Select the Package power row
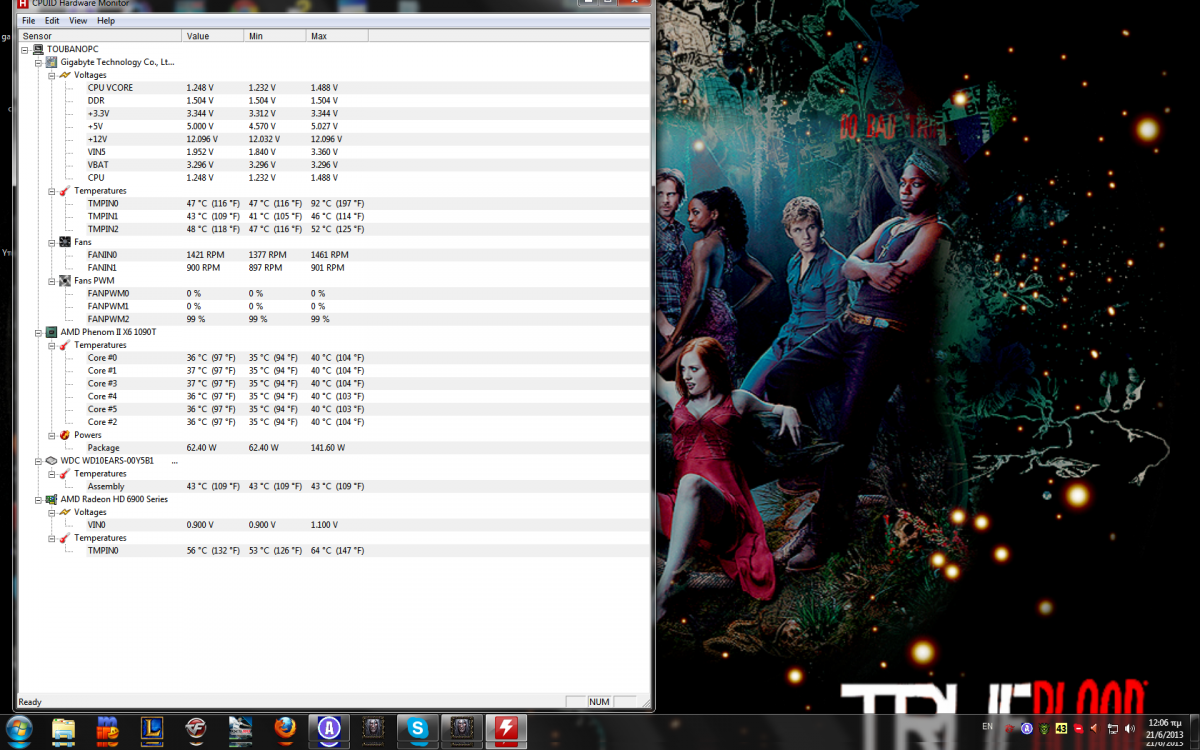 (334, 448)
